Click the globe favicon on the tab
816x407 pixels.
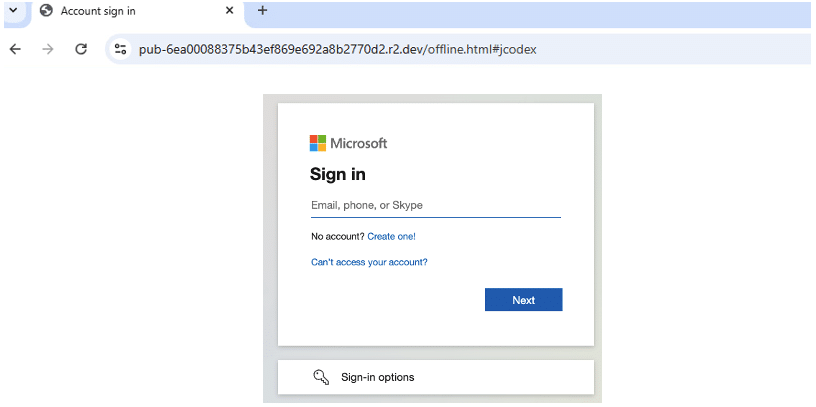46,11
